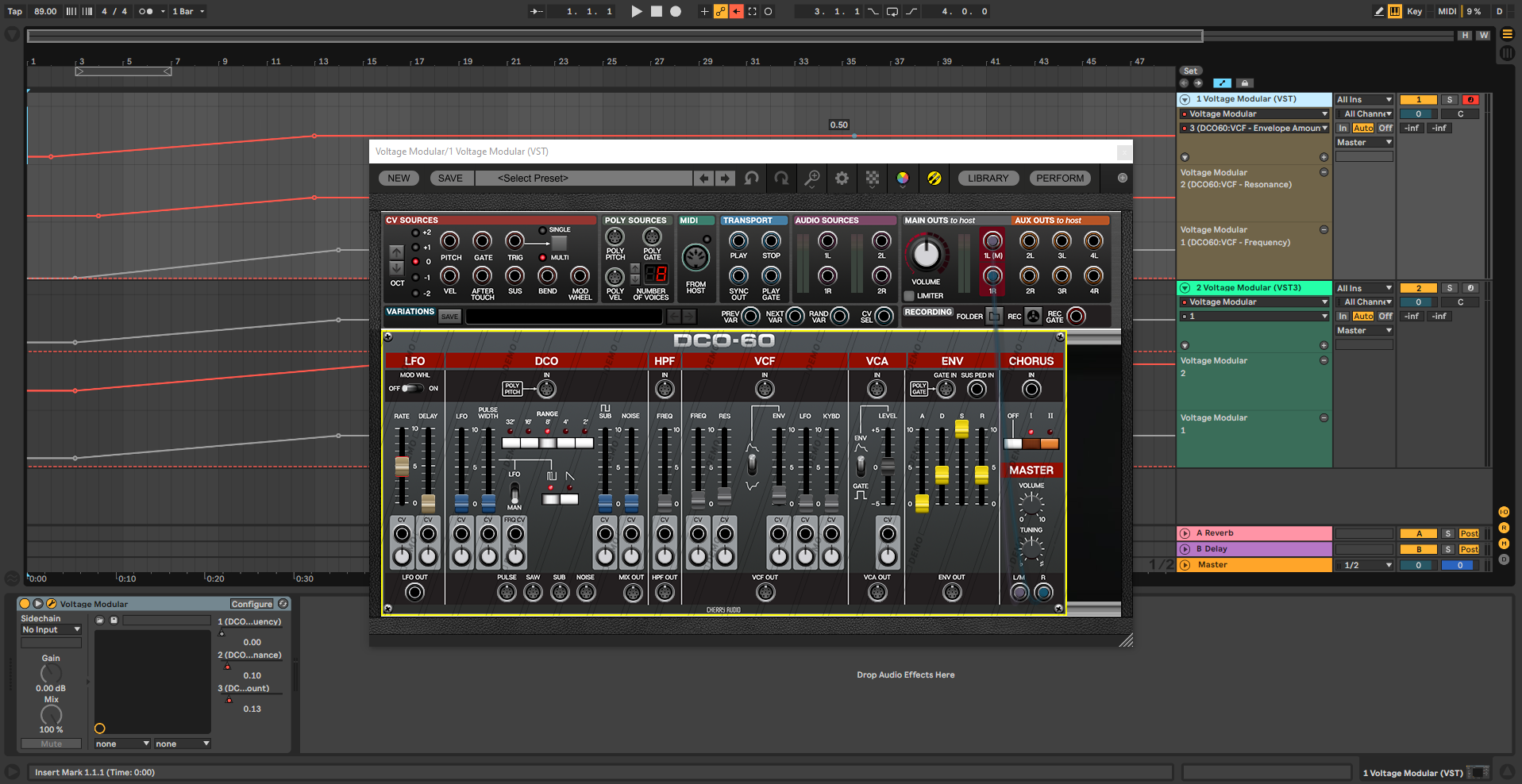The height and width of the screenshot is (784, 1522).
Task: Open track 1 Master output dropdown
Action: click(x=1364, y=143)
